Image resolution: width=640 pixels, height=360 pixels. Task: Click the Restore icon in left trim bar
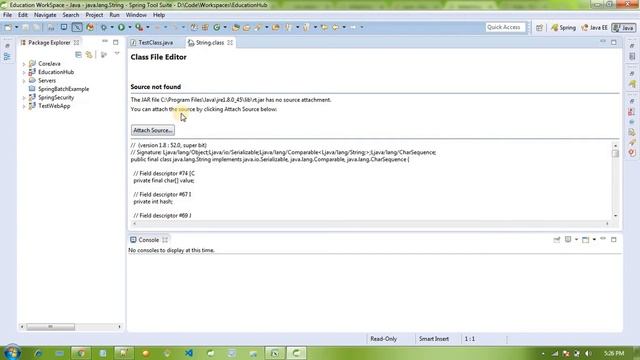(x=7, y=46)
